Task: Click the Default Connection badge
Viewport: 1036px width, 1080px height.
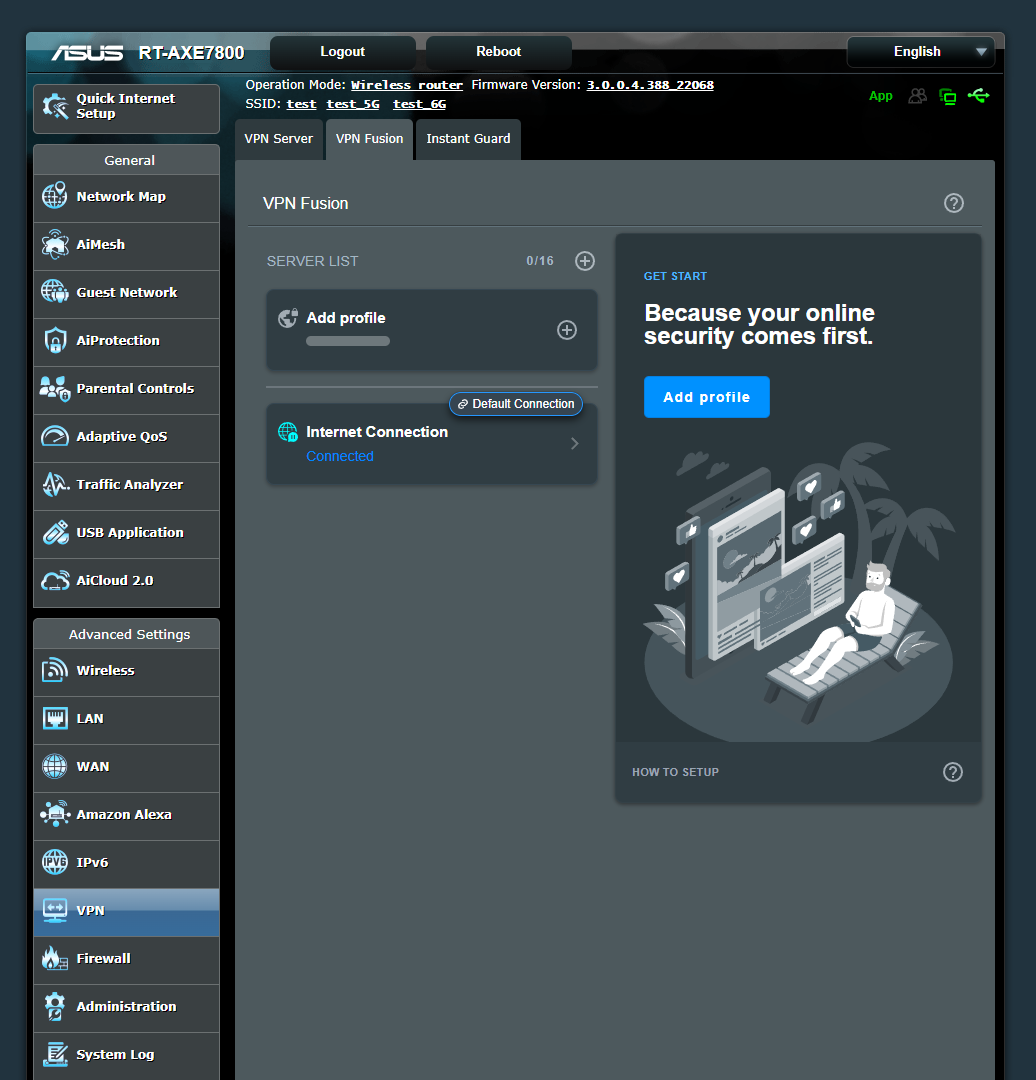Action: (x=516, y=404)
